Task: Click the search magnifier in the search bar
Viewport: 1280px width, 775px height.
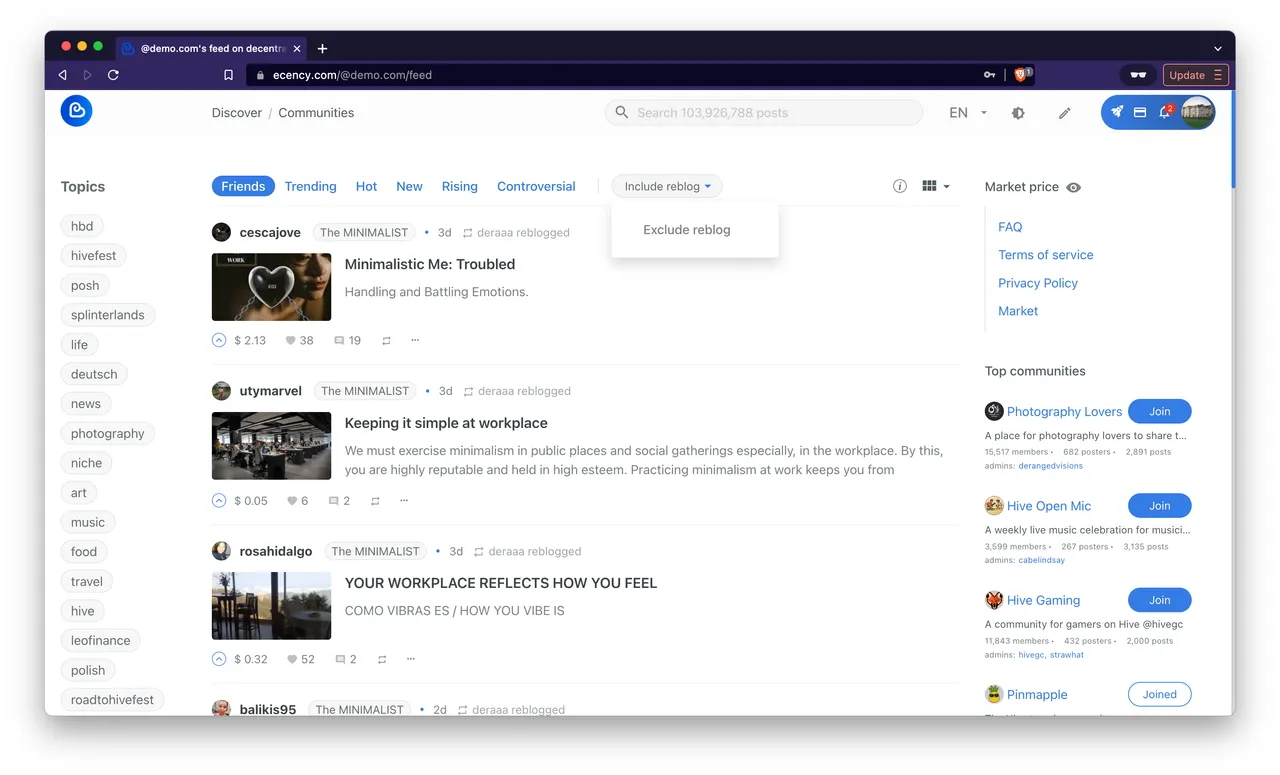Action: pos(621,112)
